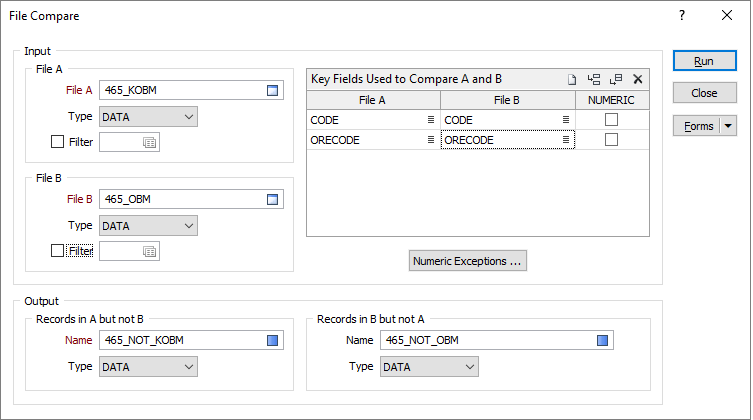
Task: Enable the File B Filter checkbox
Action: [x=58, y=251]
